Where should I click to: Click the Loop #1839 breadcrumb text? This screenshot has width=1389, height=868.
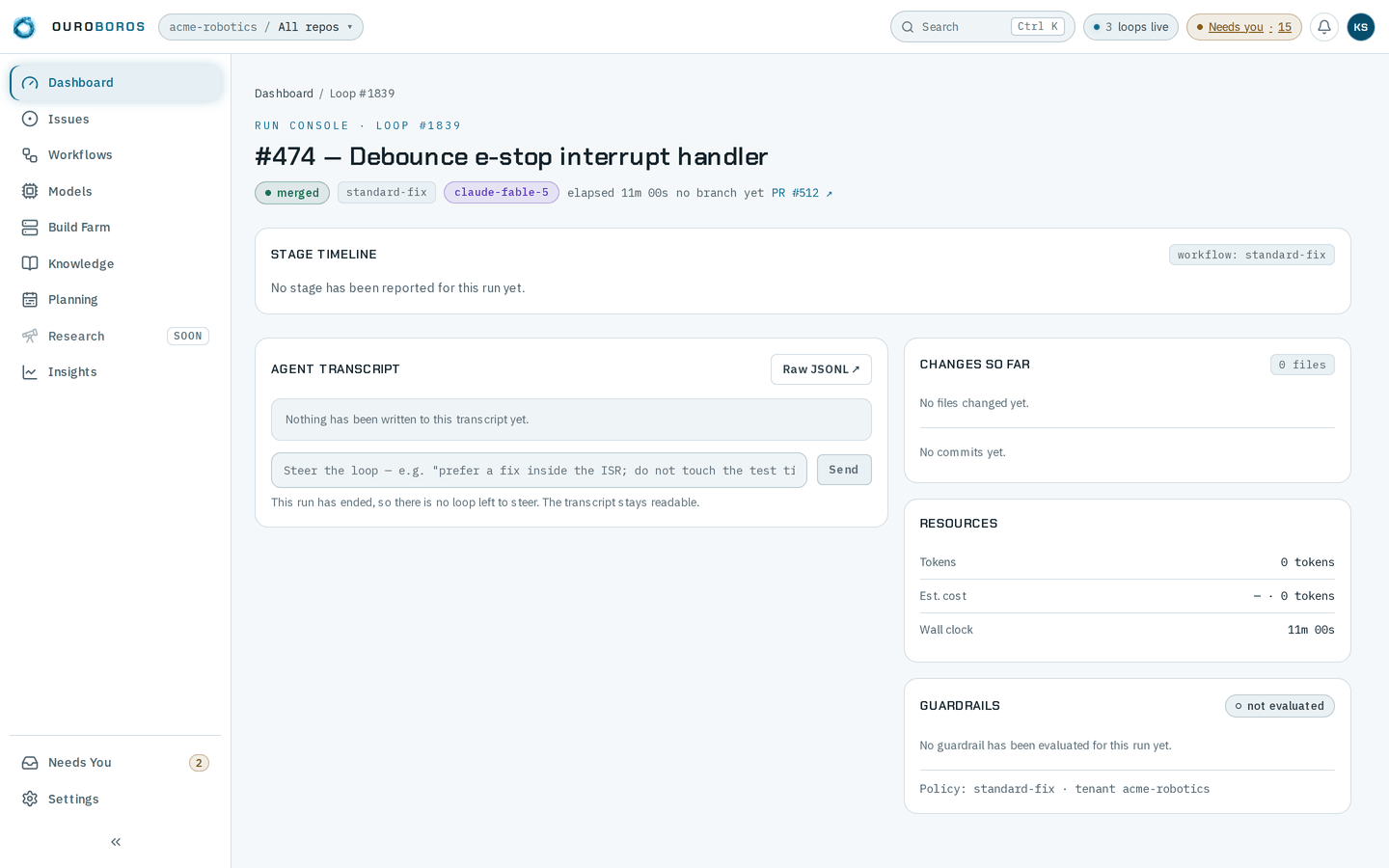pos(362,94)
